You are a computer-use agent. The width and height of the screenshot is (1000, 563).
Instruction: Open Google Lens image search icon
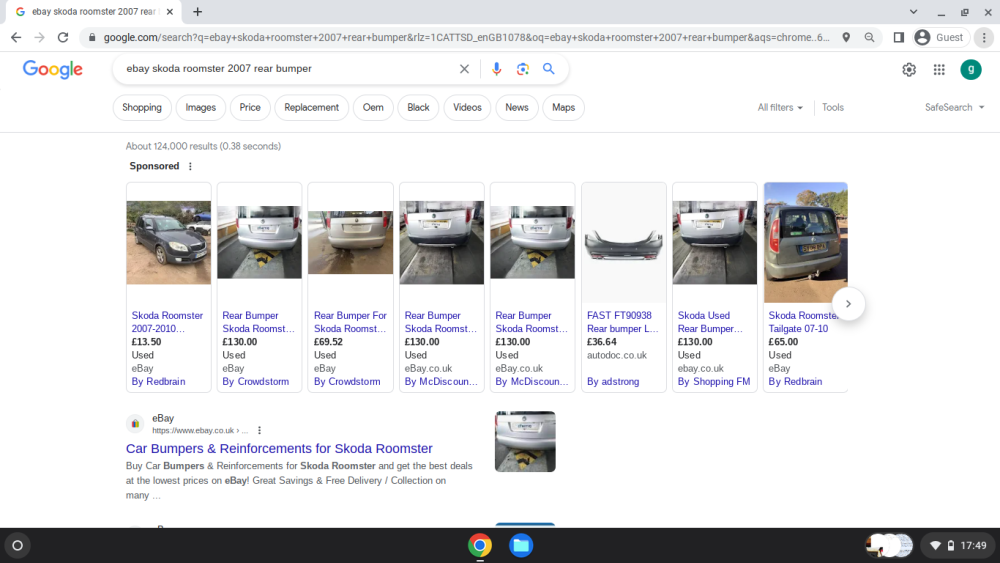click(x=523, y=69)
